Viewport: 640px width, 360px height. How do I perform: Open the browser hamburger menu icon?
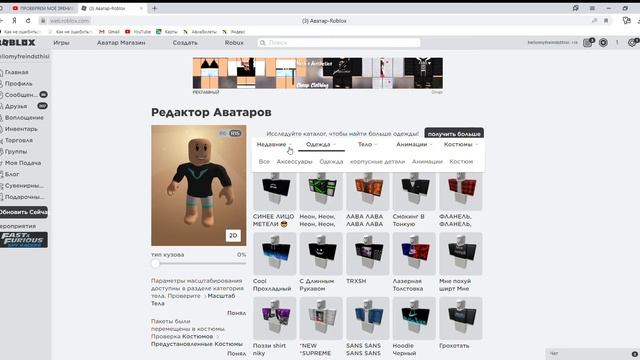(x=592, y=8)
